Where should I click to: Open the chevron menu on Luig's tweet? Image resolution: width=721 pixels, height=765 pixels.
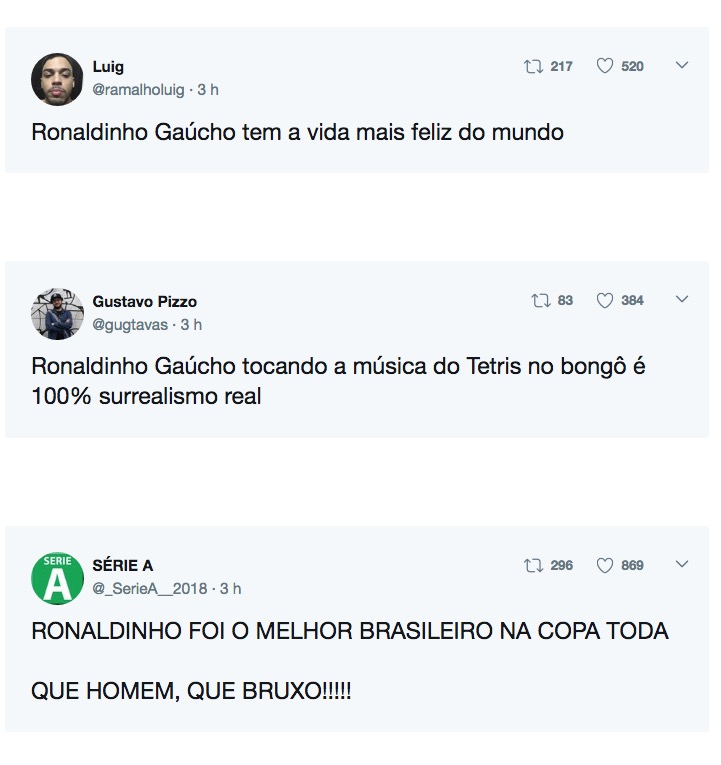coord(682,66)
